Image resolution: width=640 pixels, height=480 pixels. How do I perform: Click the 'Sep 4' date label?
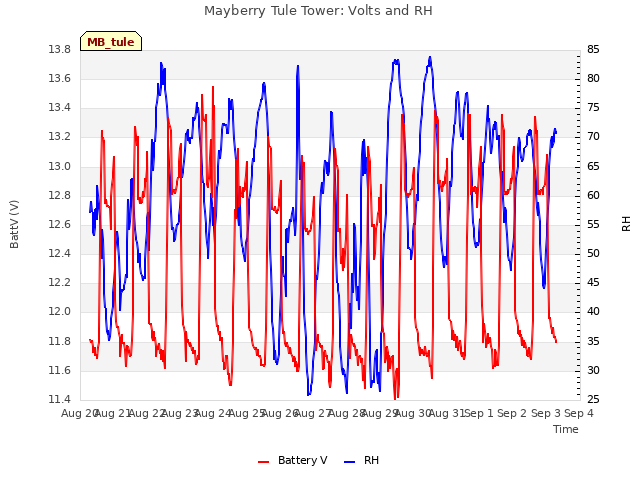(x=579, y=413)
